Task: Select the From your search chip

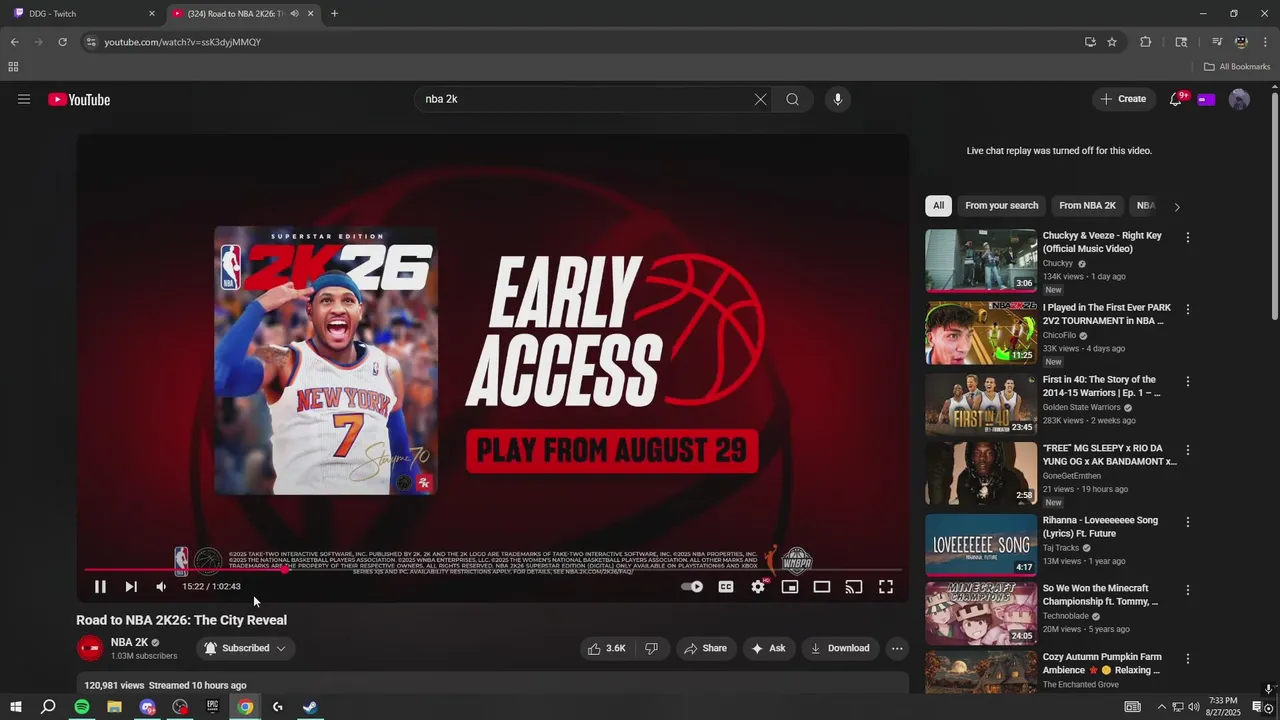Action: click(x=1001, y=206)
